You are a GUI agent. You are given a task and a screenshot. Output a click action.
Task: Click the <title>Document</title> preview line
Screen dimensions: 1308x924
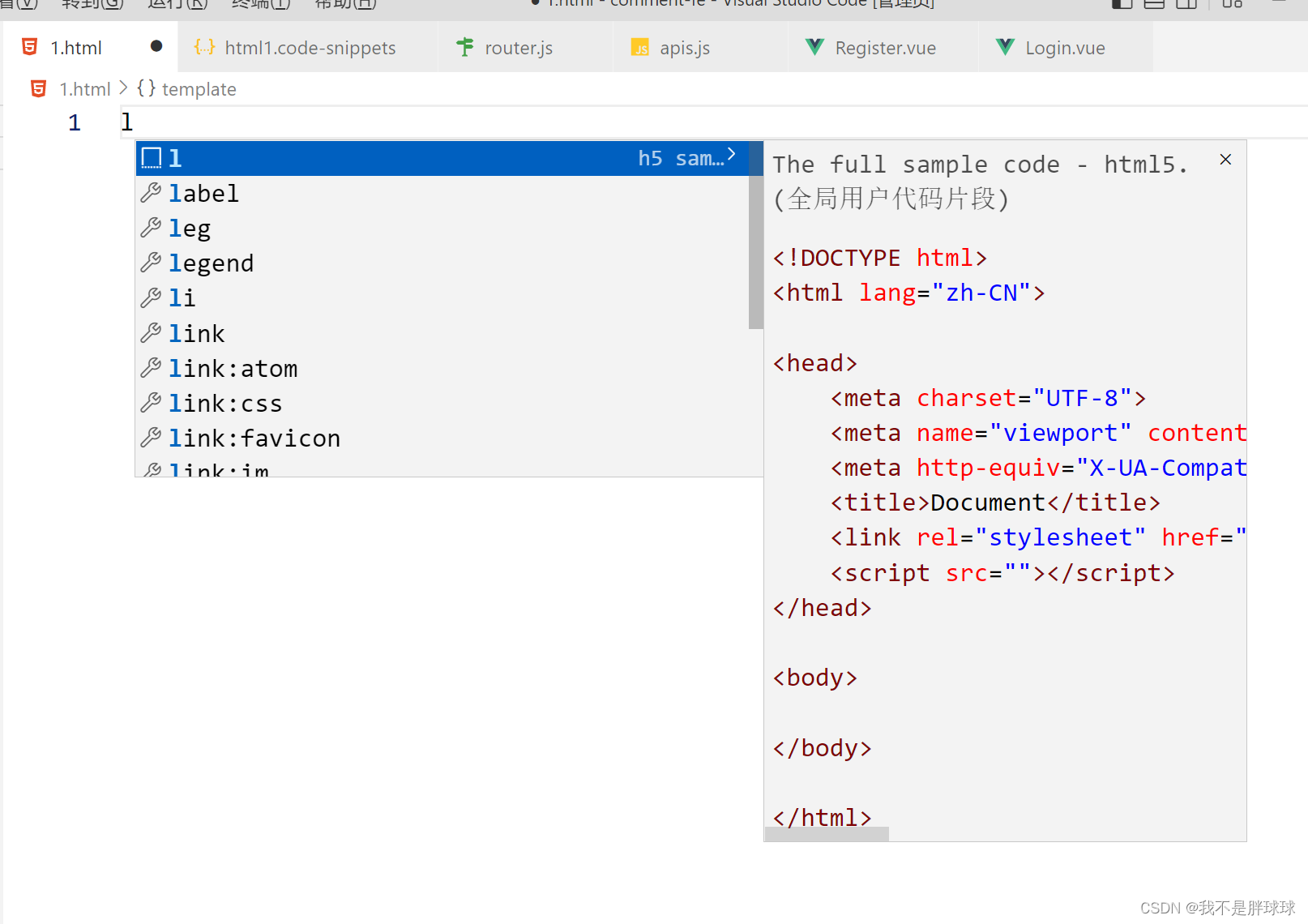point(995,503)
